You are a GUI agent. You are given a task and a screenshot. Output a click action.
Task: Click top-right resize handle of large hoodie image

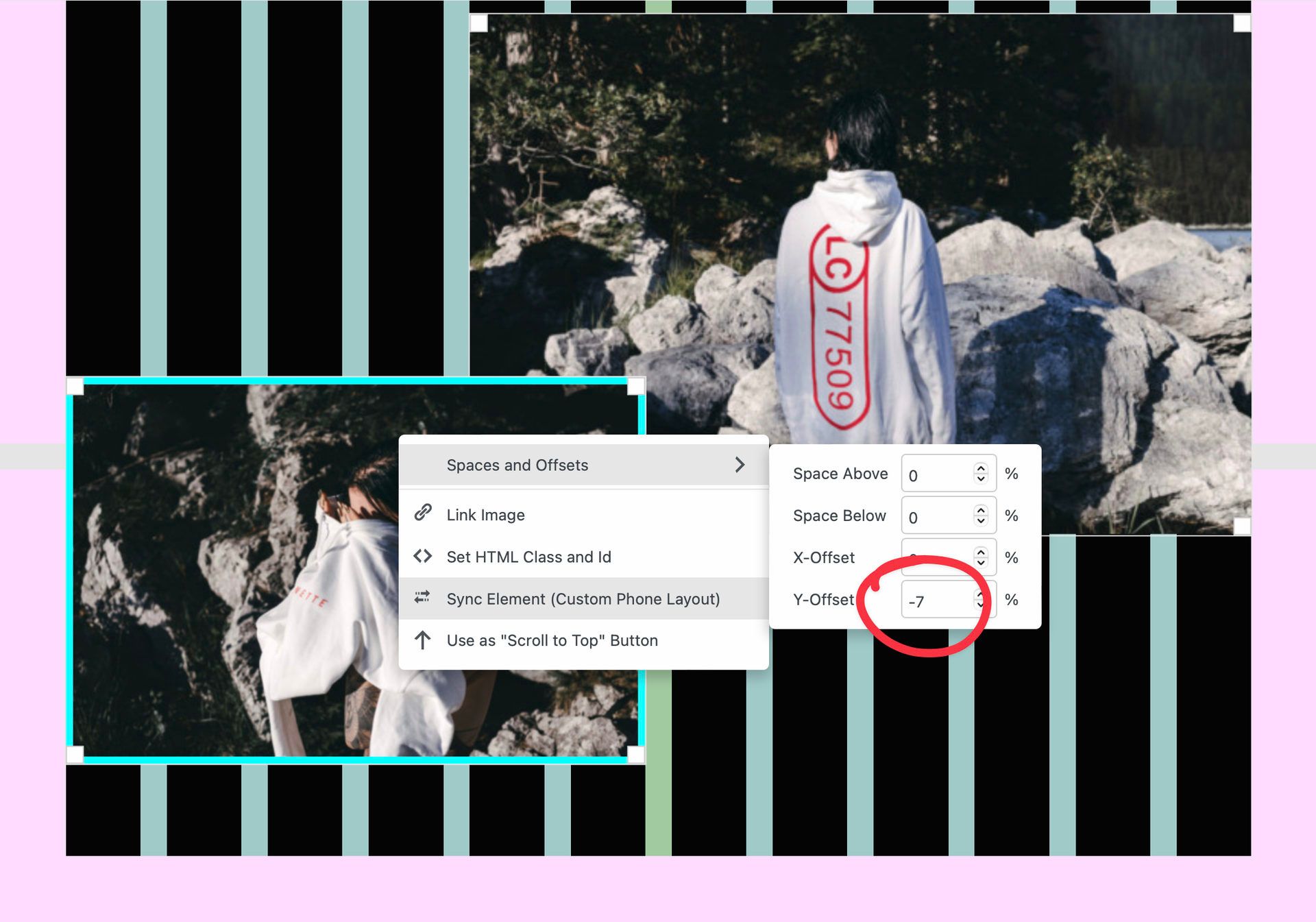(x=1241, y=23)
